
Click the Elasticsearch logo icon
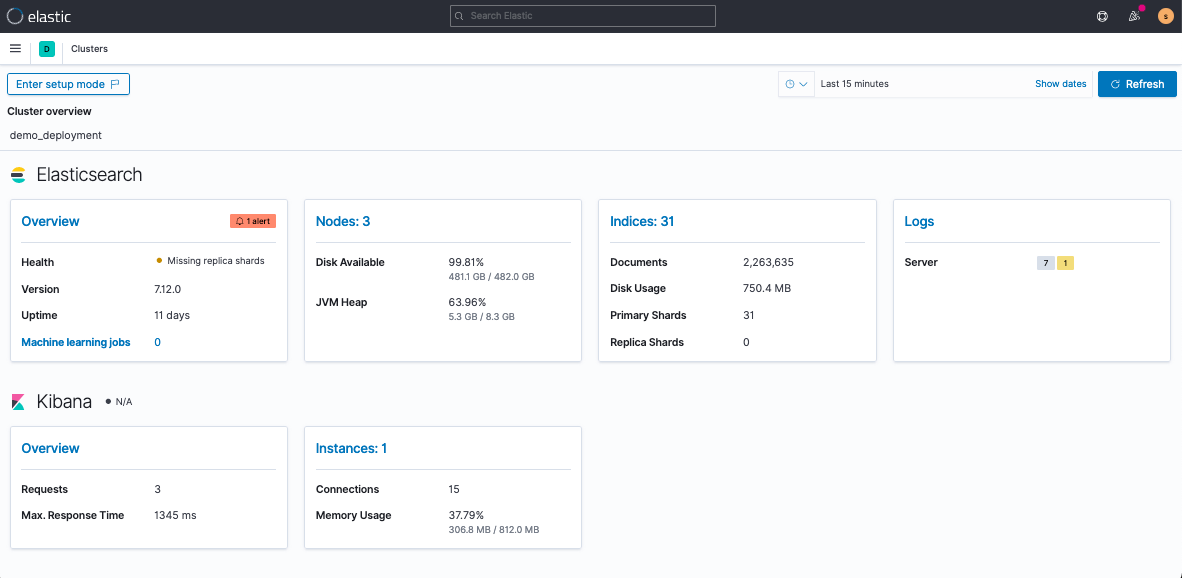tap(18, 175)
